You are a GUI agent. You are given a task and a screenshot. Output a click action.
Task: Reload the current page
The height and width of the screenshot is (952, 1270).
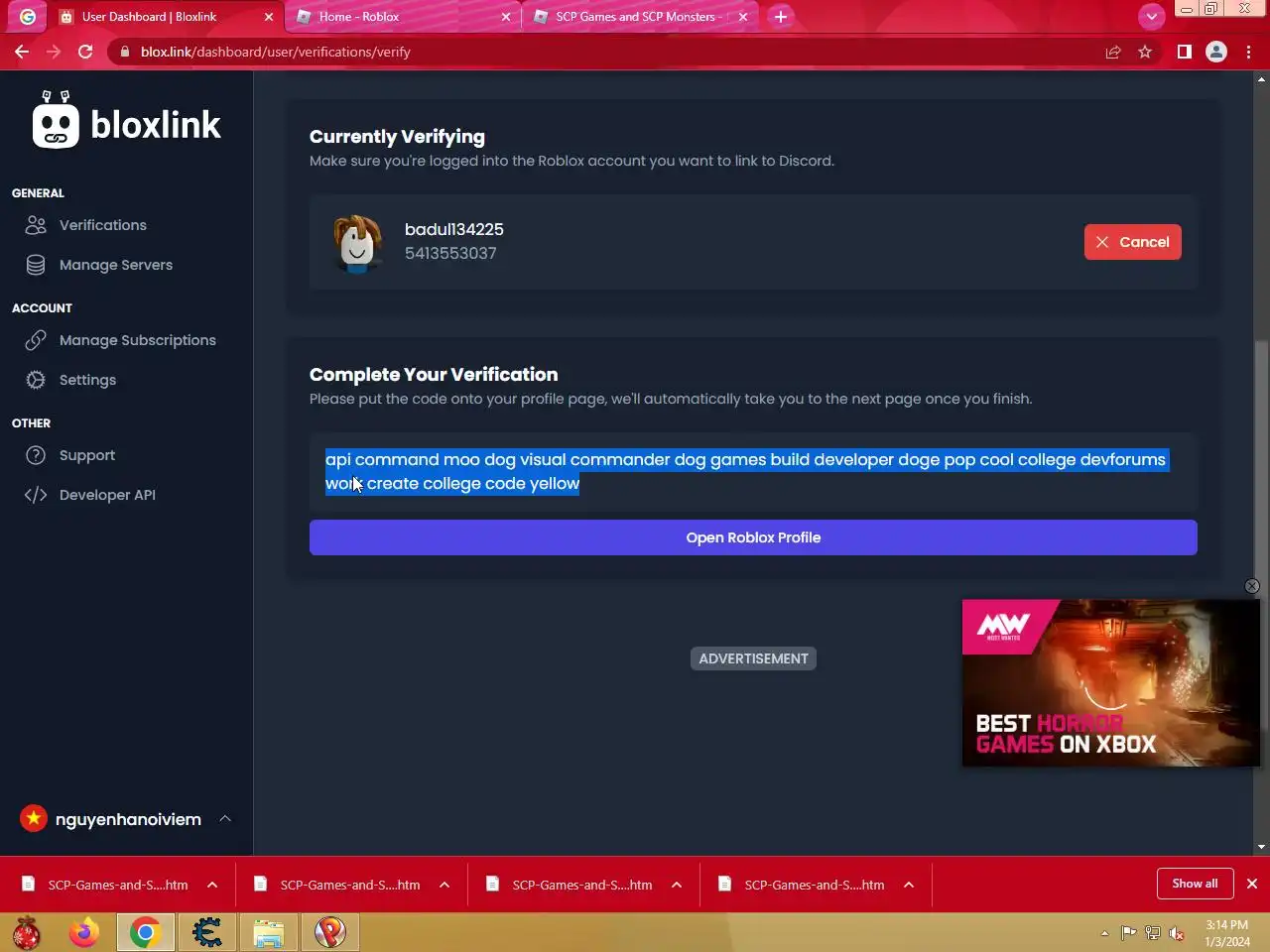click(x=85, y=52)
